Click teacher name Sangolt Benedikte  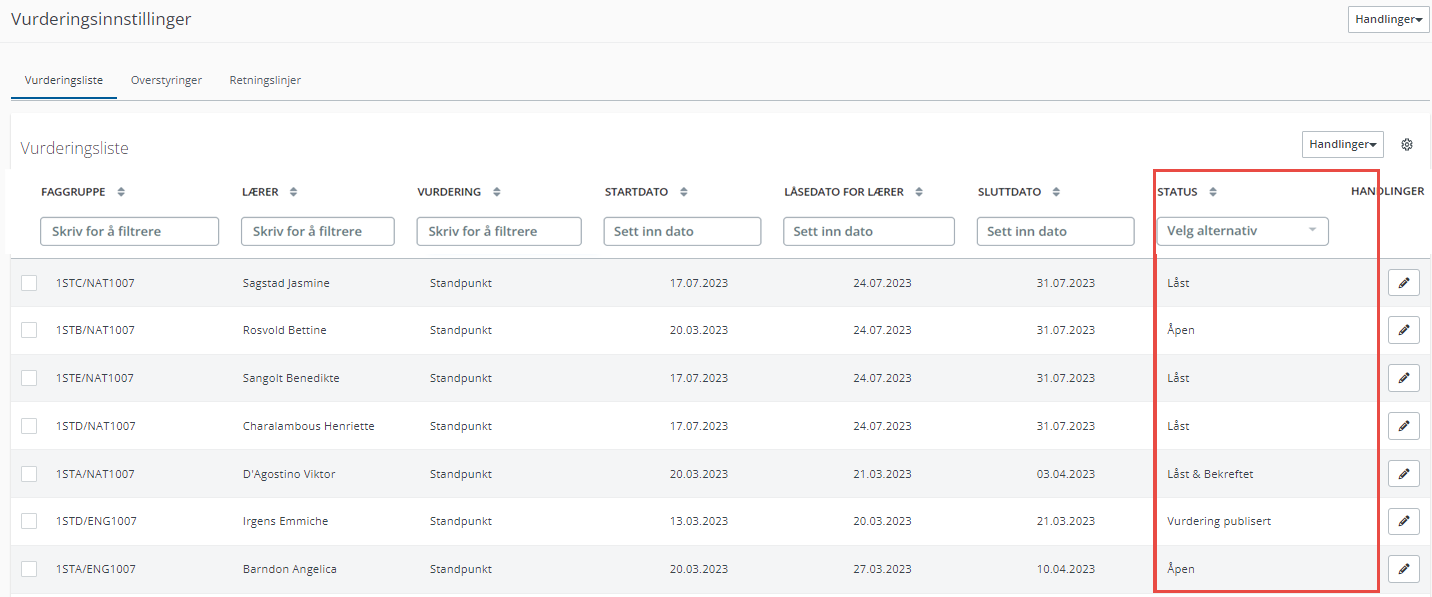tap(291, 378)
